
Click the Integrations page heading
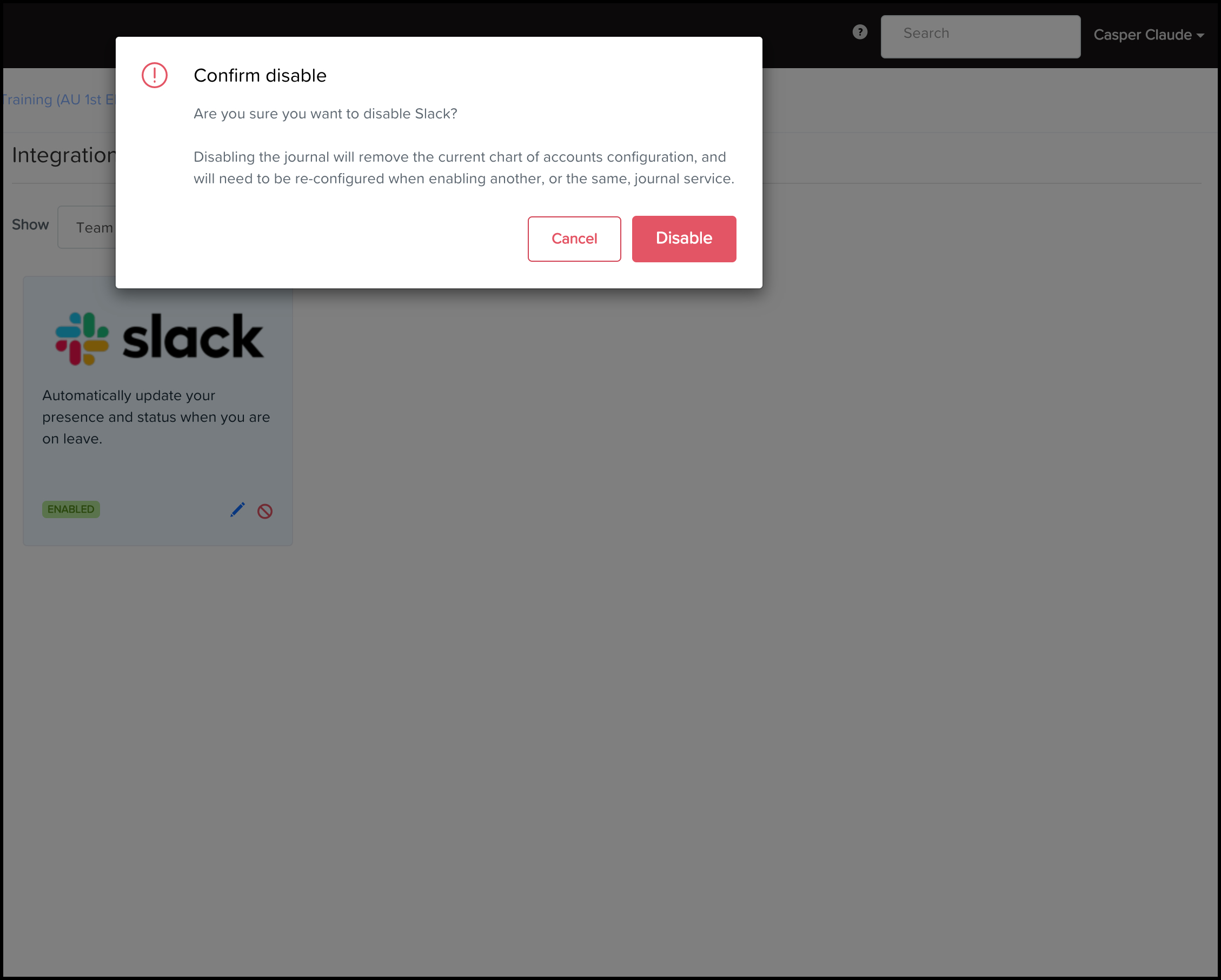[x=64, y=155]
